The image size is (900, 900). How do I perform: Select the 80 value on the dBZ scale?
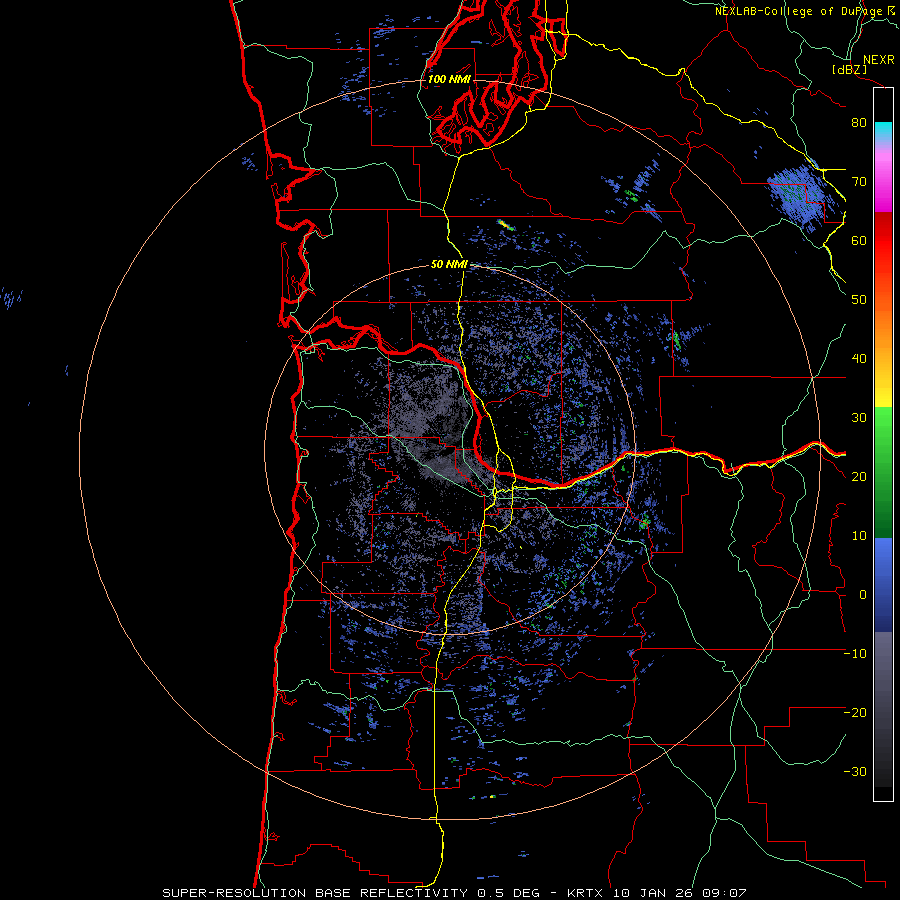coord(859,122)
